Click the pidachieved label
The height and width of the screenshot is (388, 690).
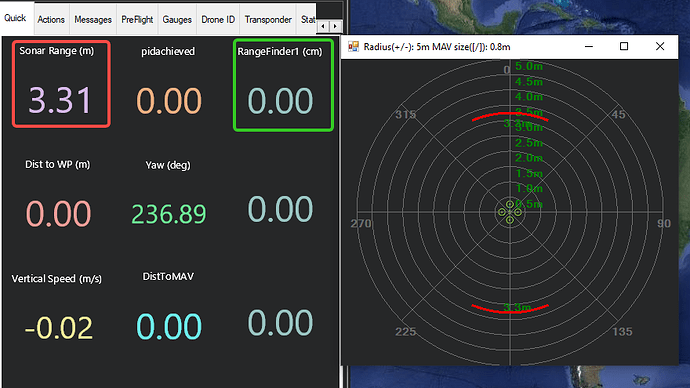coord(168,51)
